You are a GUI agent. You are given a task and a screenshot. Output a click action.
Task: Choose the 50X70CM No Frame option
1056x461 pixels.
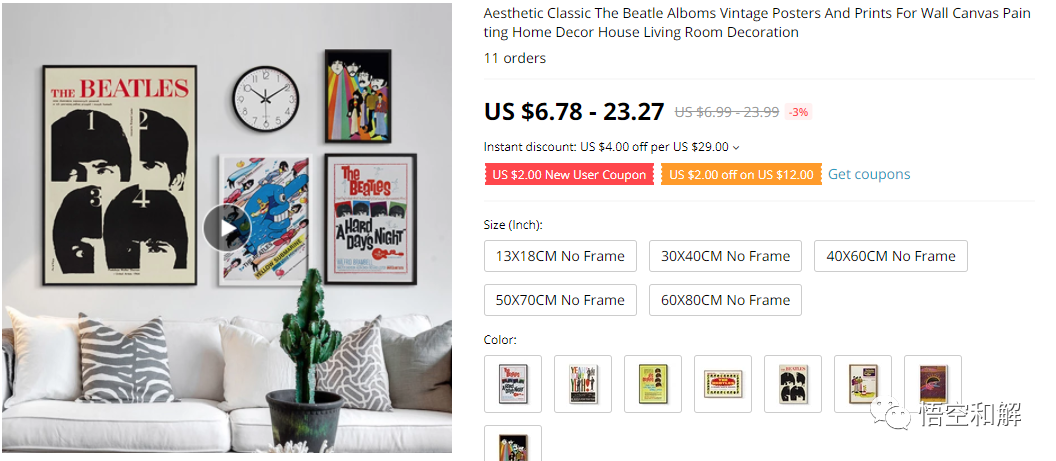[x=560, y=300]
